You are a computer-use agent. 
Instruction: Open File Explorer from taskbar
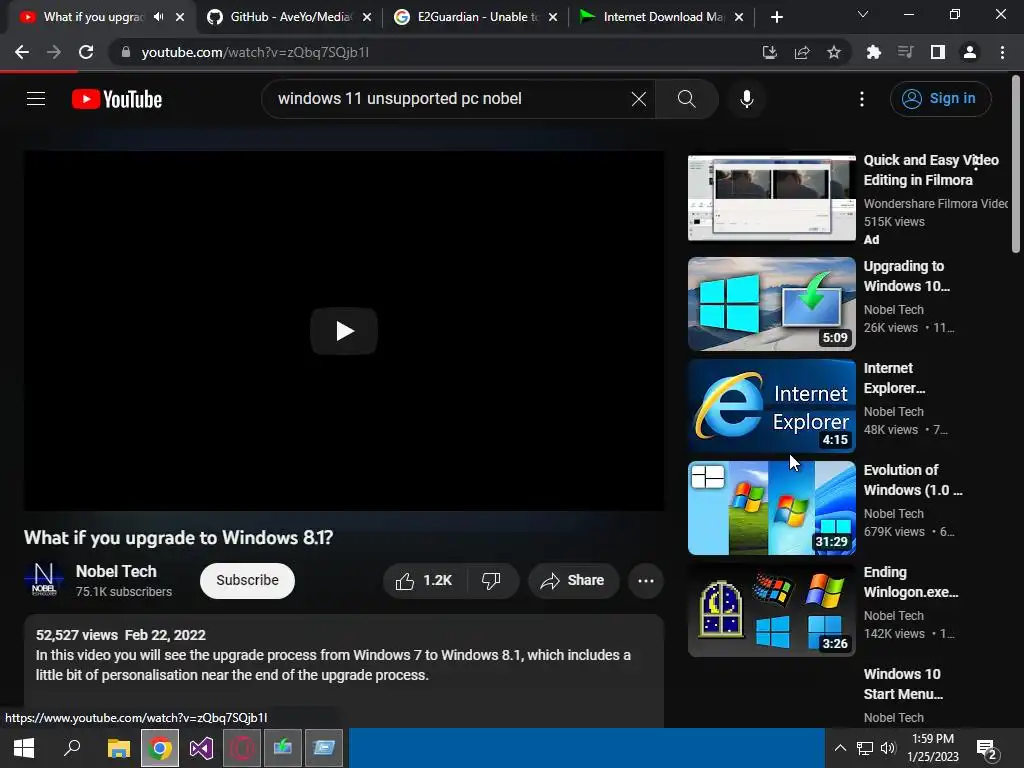click(x=119, y=748)
